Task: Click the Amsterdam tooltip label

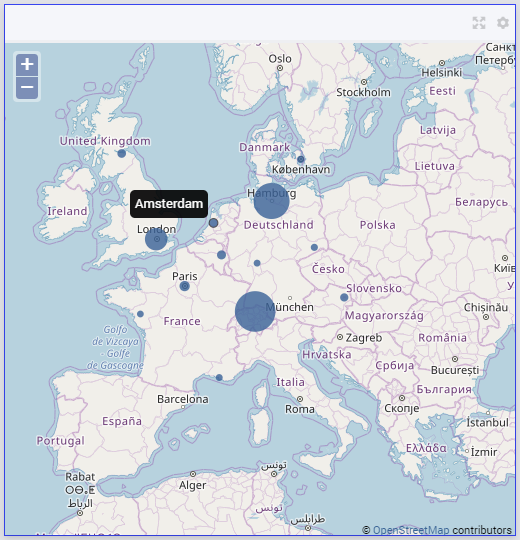Action: click(169, 204)
